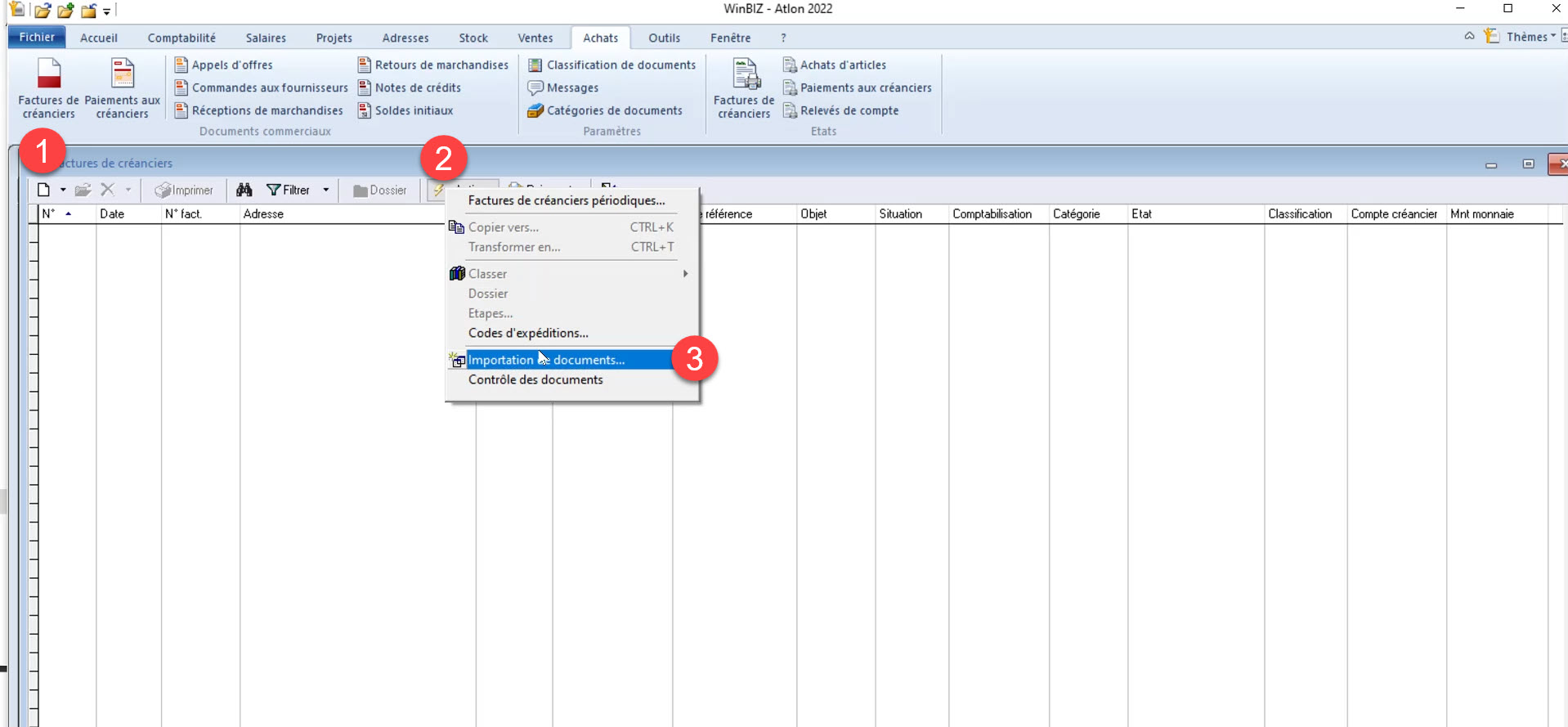The image size is (1568, 727).
Task: Sort by the N° fact. column header
Action: [x=200, y=213]
